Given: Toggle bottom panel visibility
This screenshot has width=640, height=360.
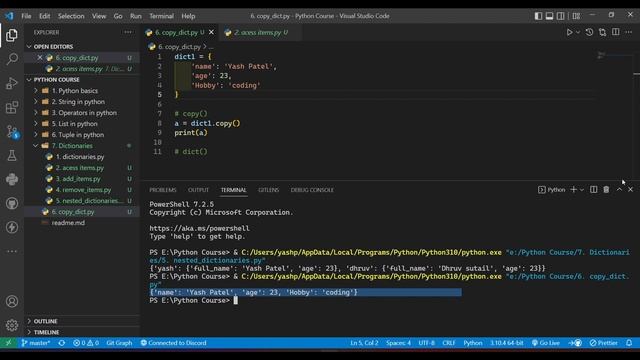Looking at the screenshot, I should (x=549, y=16).
